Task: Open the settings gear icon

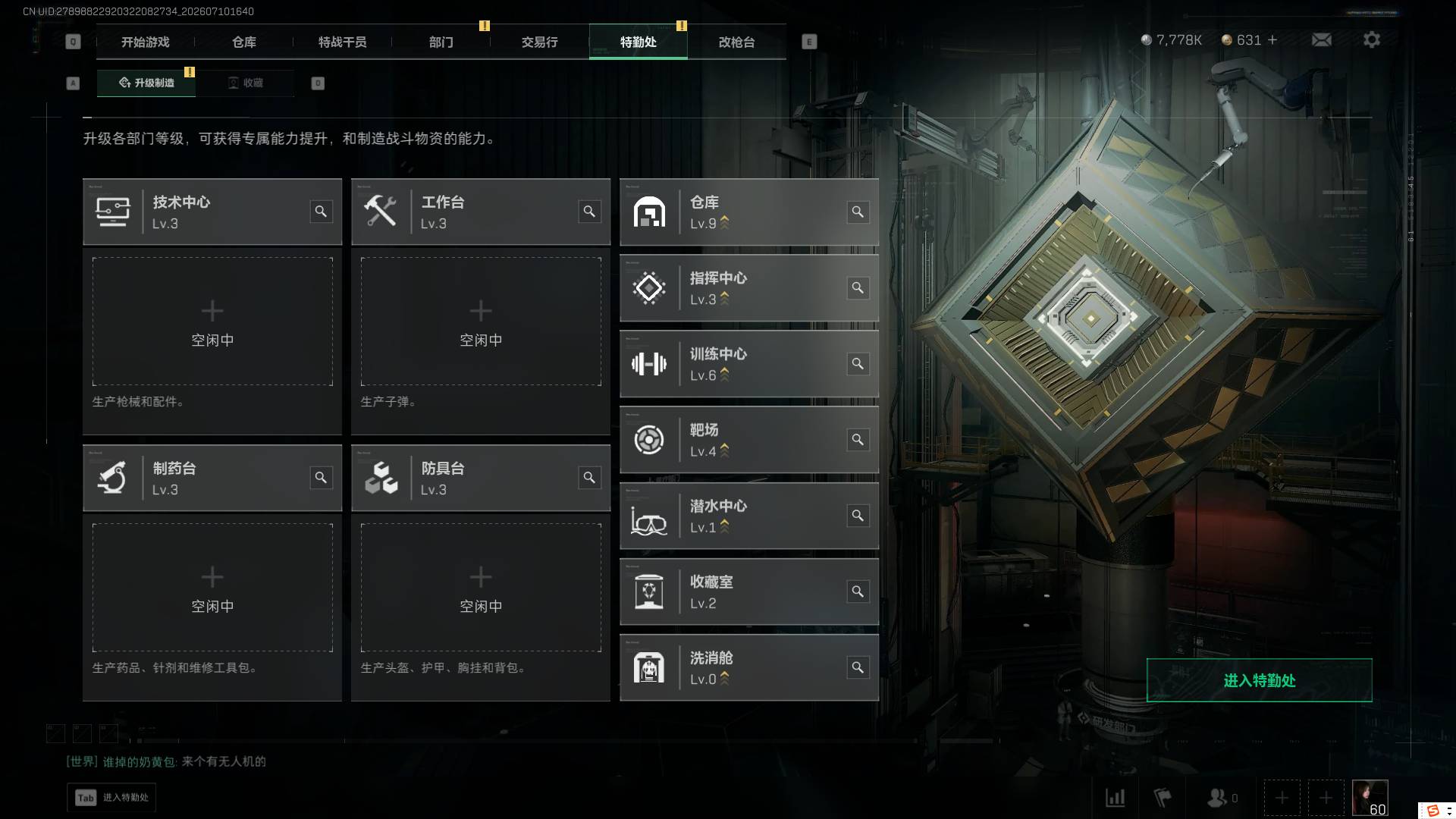Action: tap(1371, 39)
